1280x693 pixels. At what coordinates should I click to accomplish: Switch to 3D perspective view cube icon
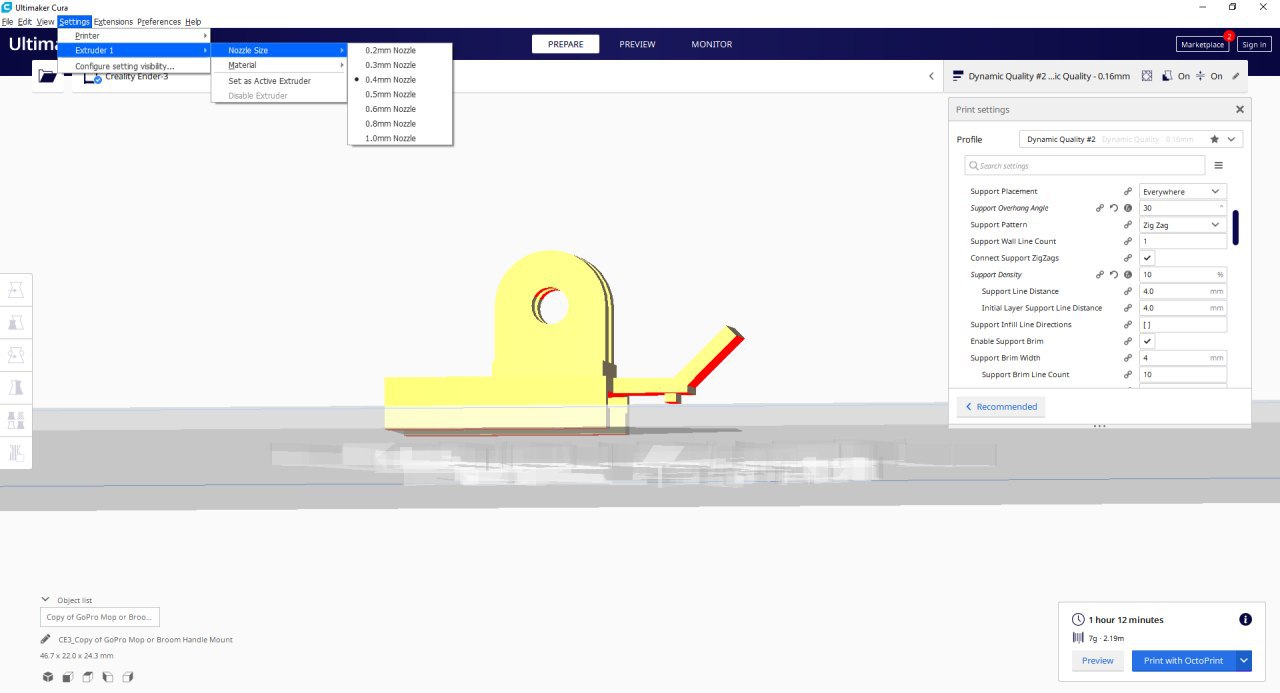click(x=47, y=677)
